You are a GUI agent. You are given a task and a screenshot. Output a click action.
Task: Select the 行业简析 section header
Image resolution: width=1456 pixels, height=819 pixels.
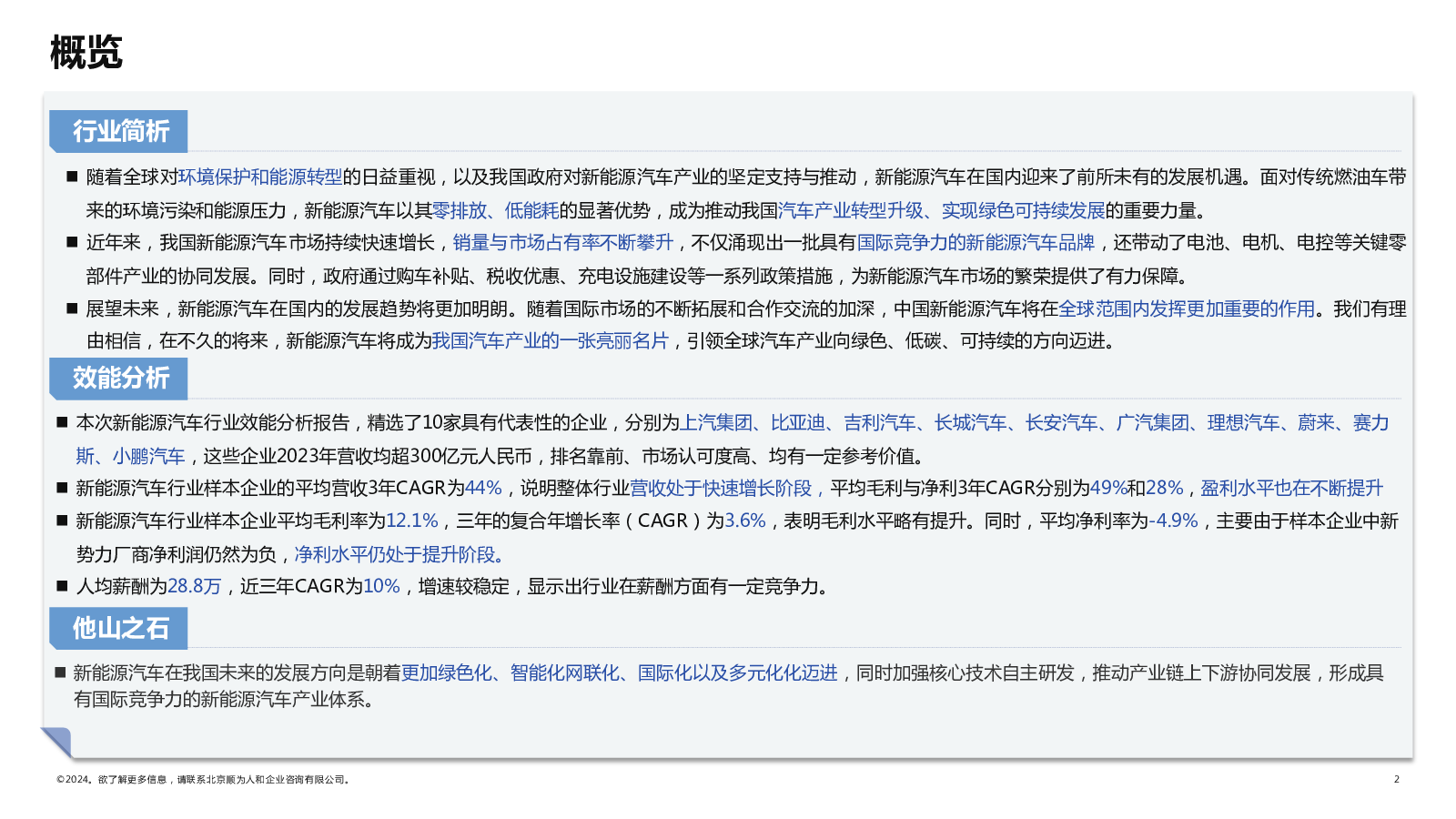coord(119,131)
